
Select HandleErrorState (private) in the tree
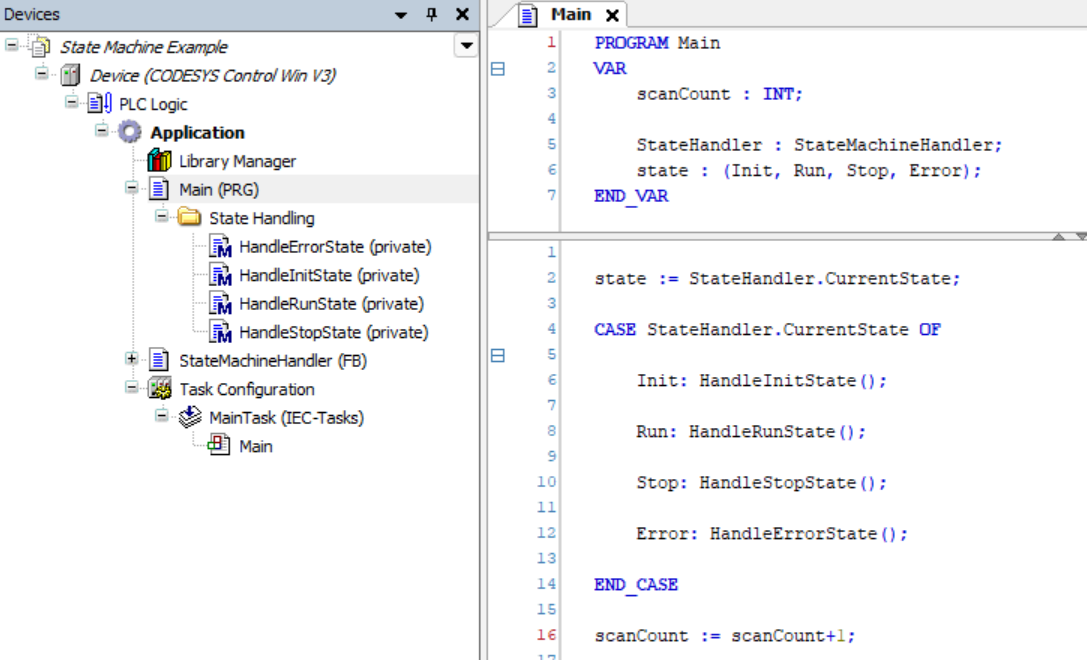click(x=335, y=247)
